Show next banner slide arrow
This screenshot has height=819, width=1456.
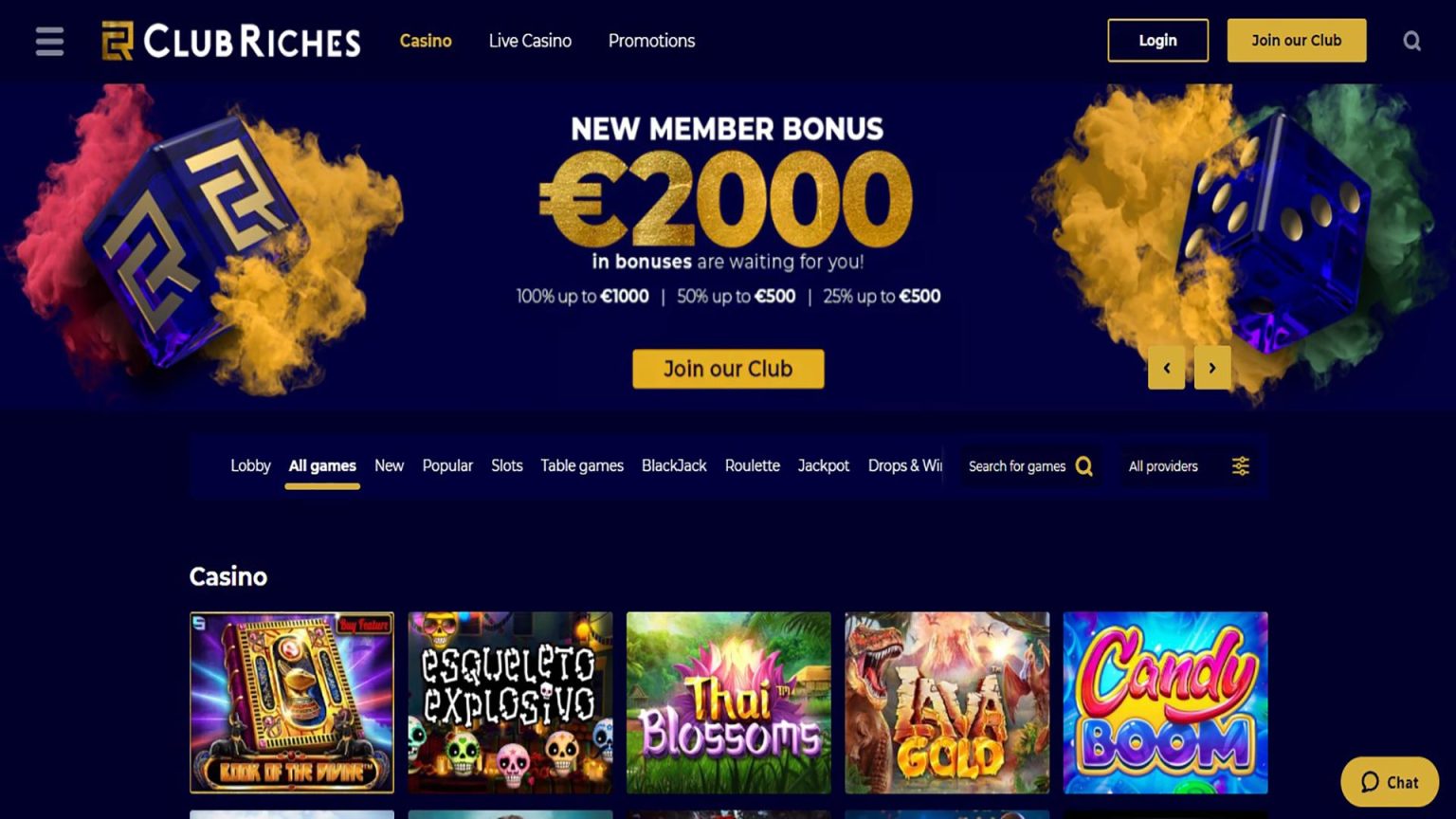click(x=1212, y=368)
